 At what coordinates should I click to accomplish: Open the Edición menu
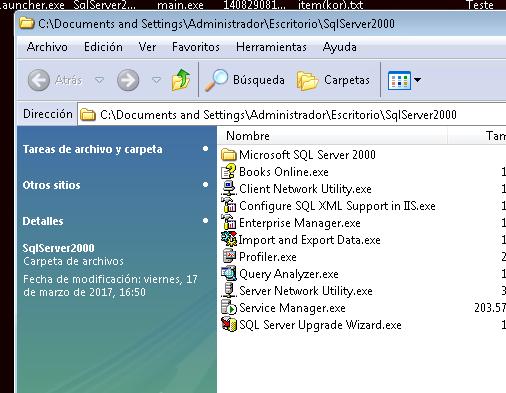click(103, 47)
